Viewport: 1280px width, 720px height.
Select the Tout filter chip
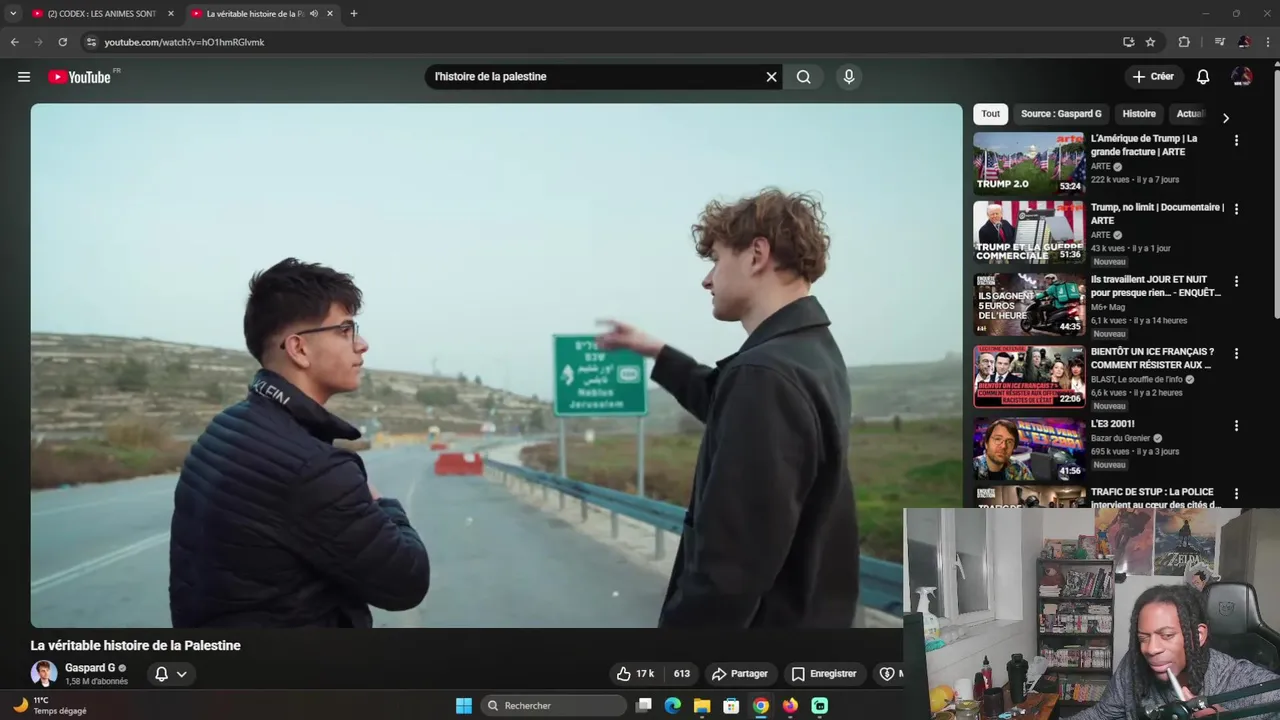coord(991,114)
